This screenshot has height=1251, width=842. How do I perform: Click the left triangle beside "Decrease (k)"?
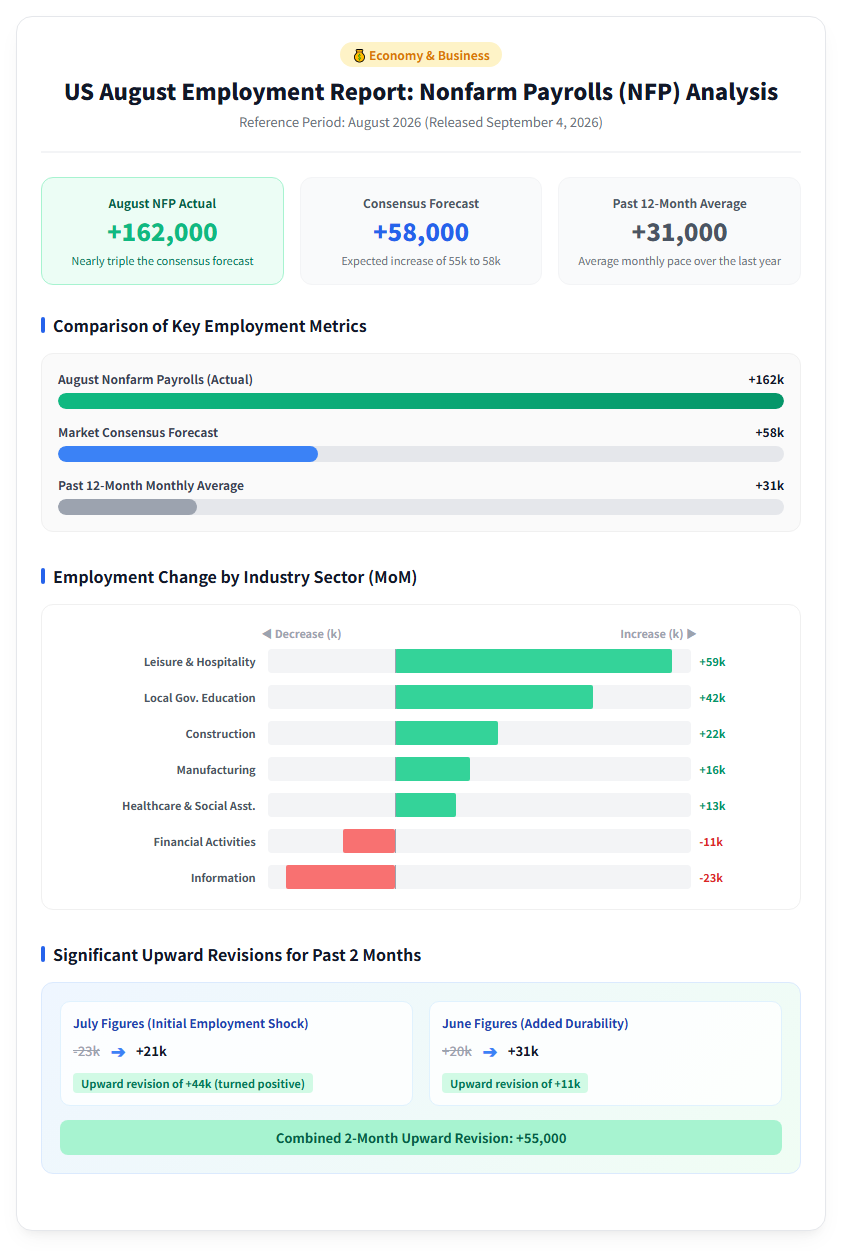click(267, 634)
